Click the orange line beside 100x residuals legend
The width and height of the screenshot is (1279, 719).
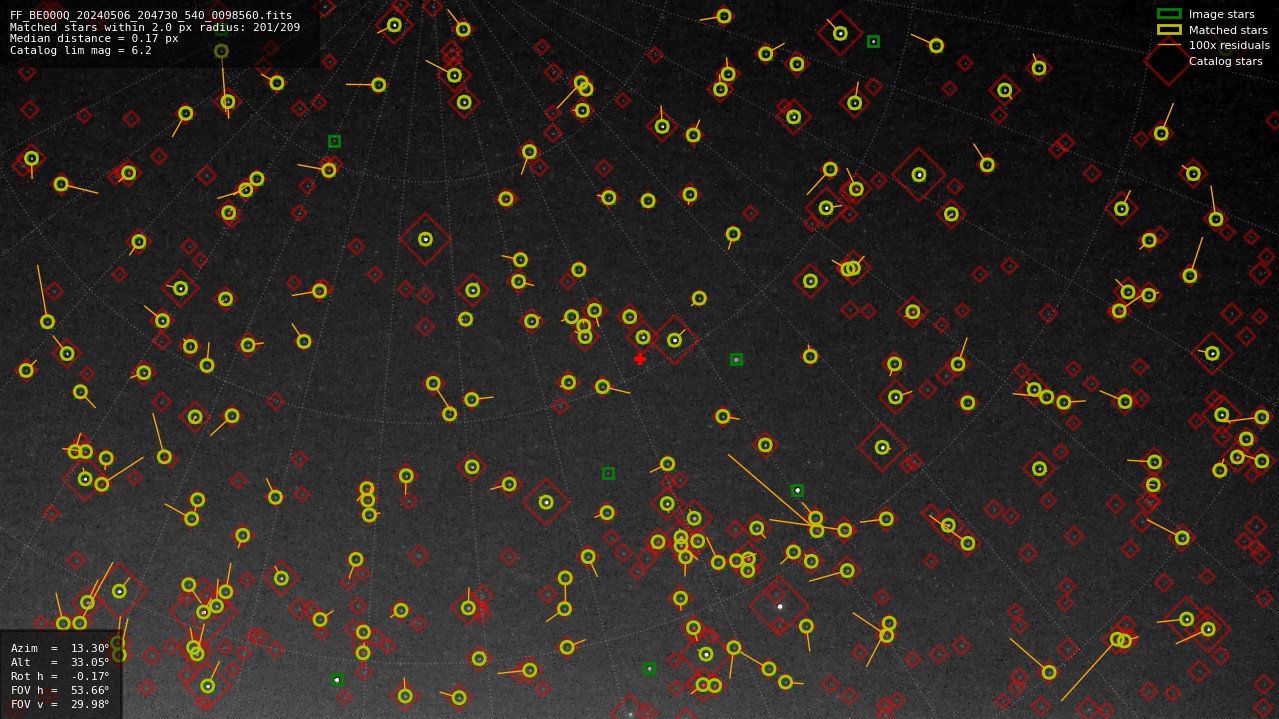1169,45
